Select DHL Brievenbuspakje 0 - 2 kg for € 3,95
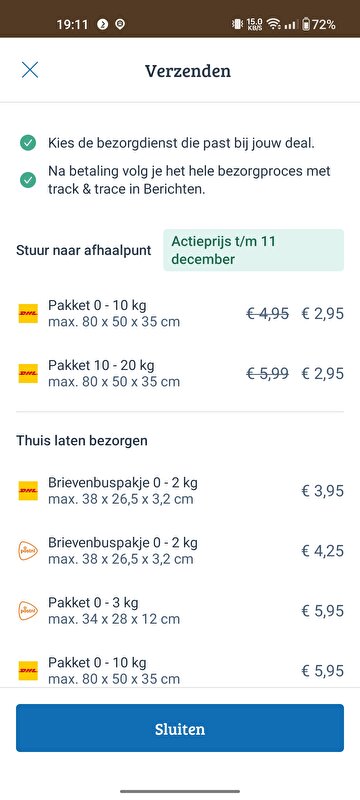360x800 pixels. (180, 491)
